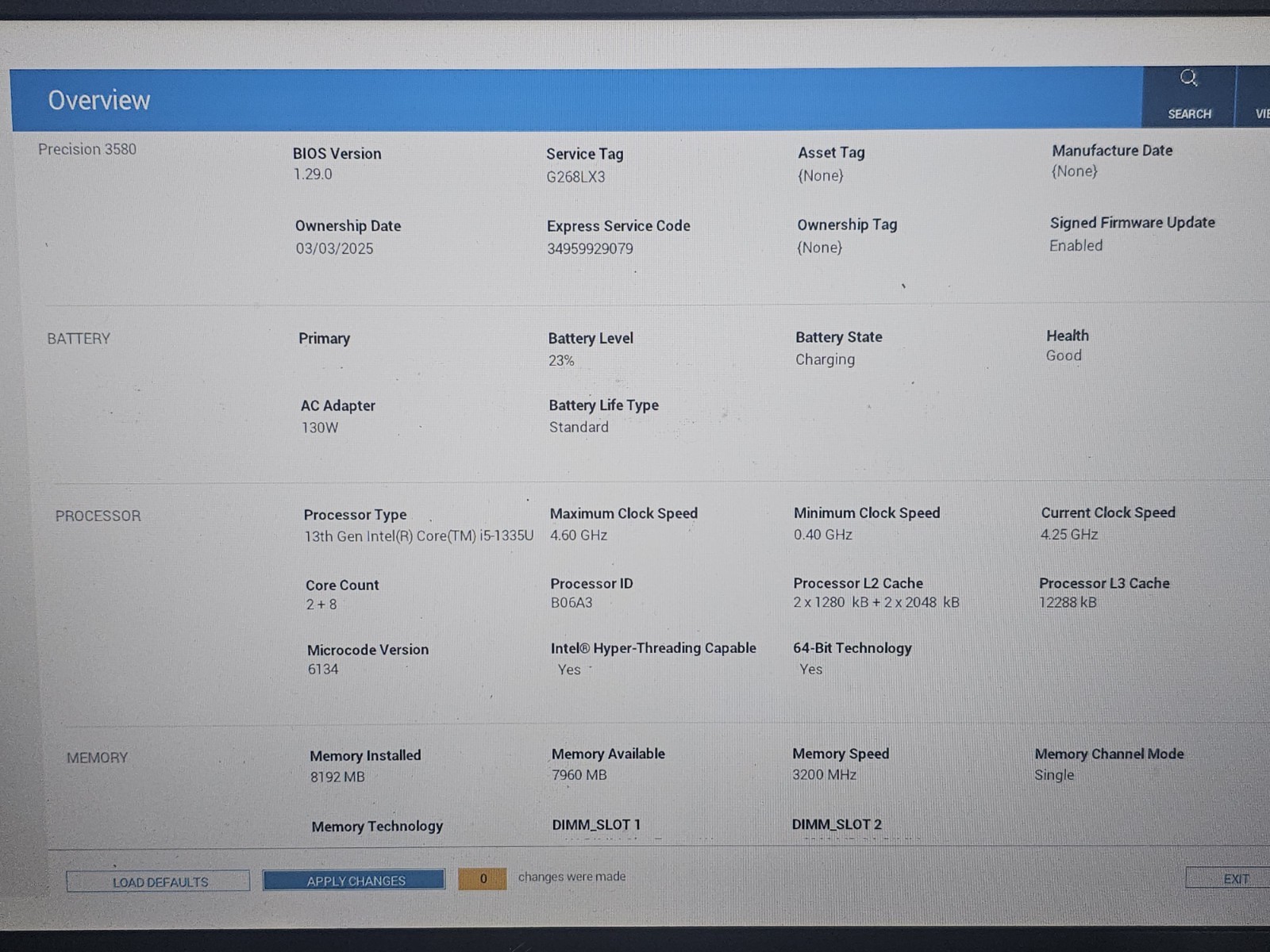Select AC Adapter value 130W
1270x952 pixels.
pyautogui.click(x=320, y=428)
